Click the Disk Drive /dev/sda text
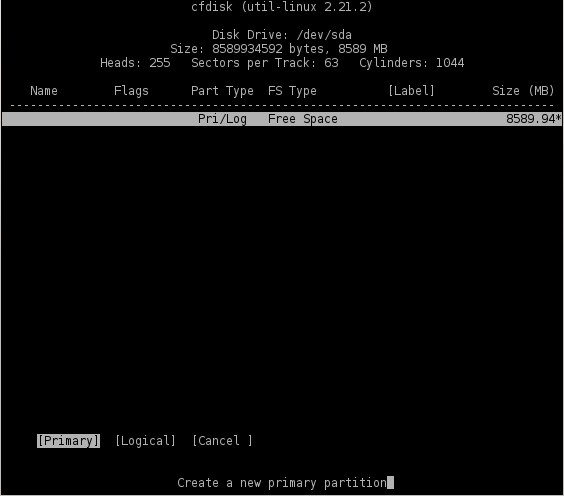The image size is (564, 496). coord(282,35)
